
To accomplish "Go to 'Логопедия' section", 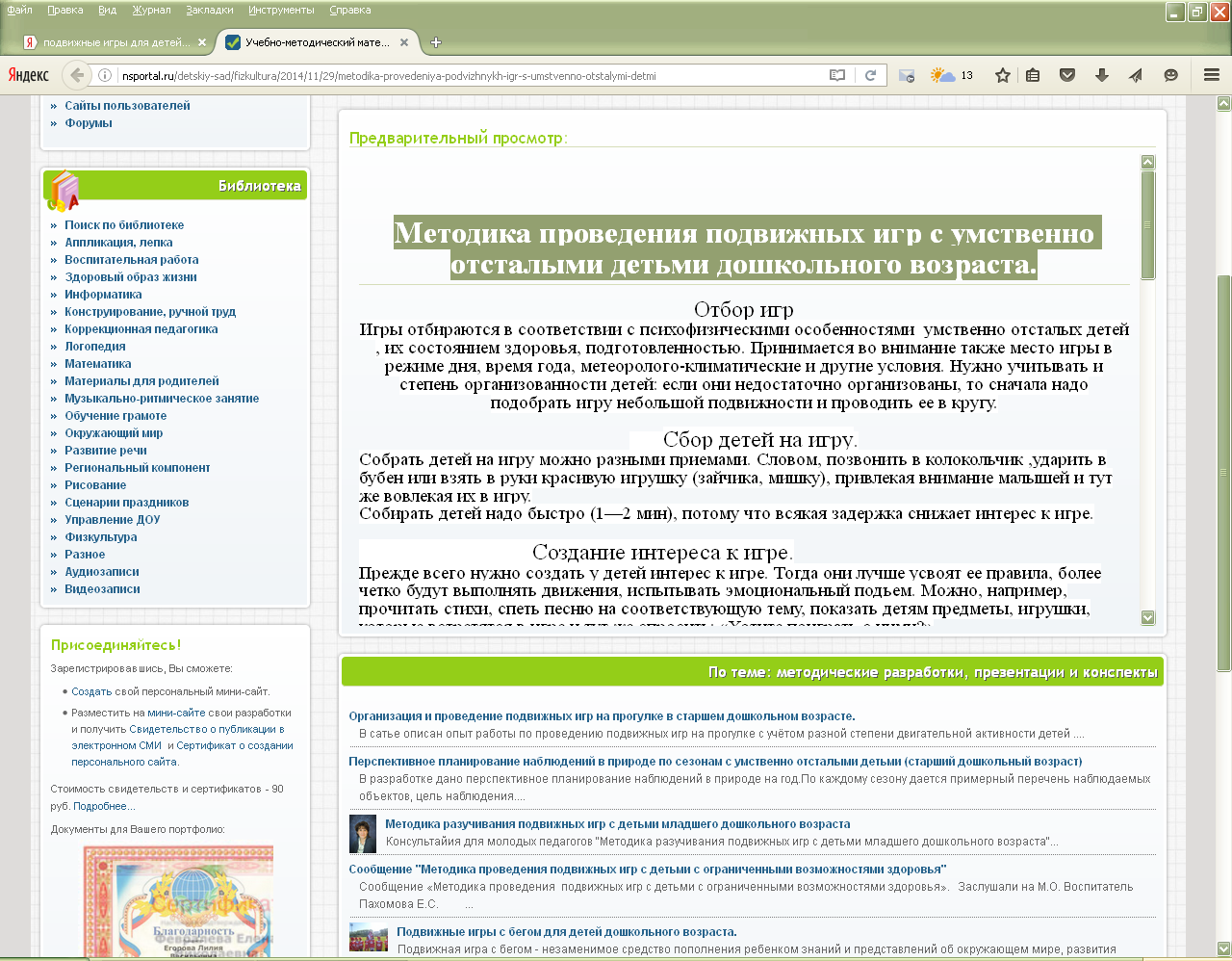I will pyautogui.click(x=95, y=347).
